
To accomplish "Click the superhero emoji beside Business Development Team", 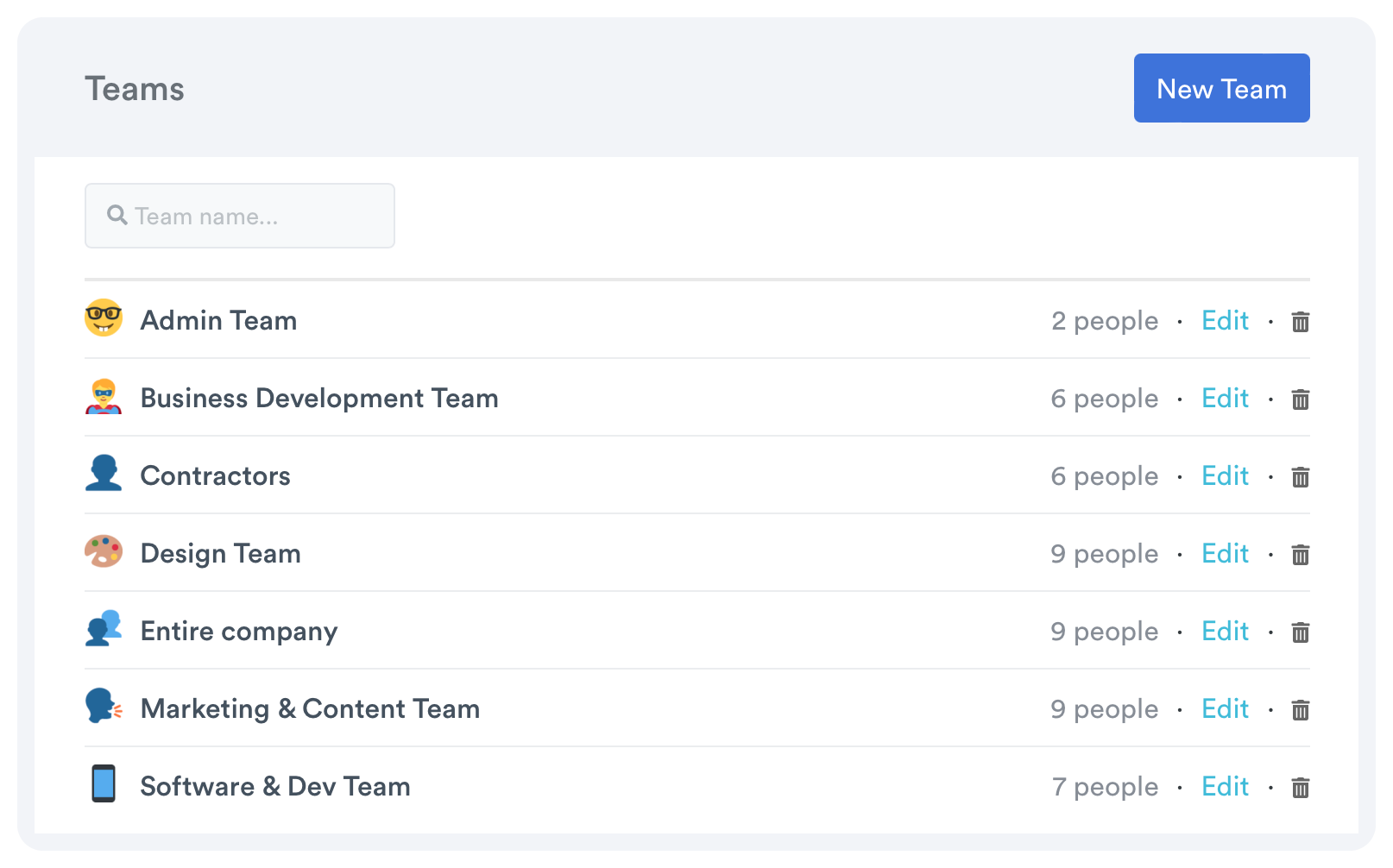I will [x=104, y=396].
